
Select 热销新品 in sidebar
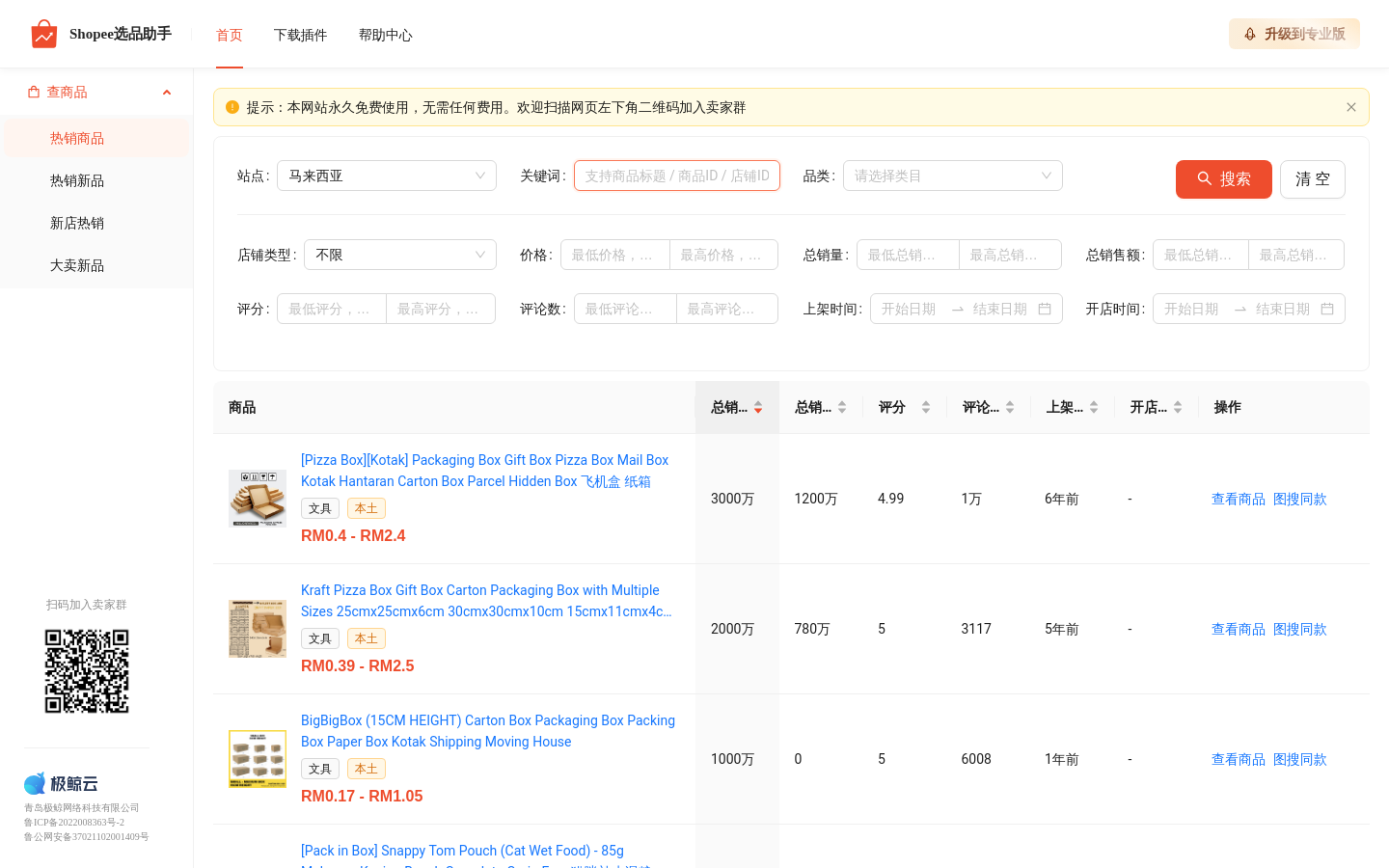(96, 180)
